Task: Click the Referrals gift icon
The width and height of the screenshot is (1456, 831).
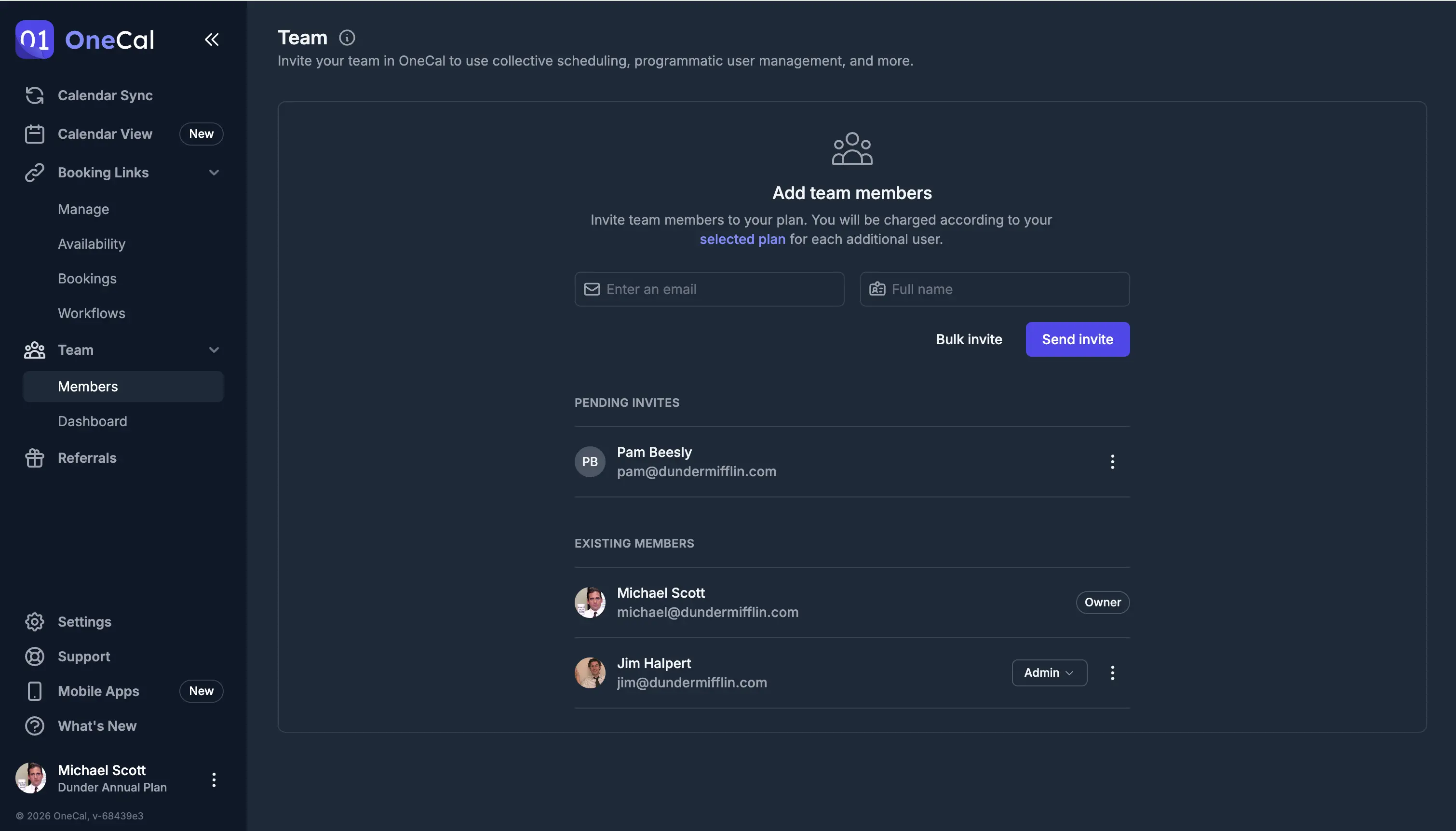Action: pyautogui.click(x=34, y=458)
